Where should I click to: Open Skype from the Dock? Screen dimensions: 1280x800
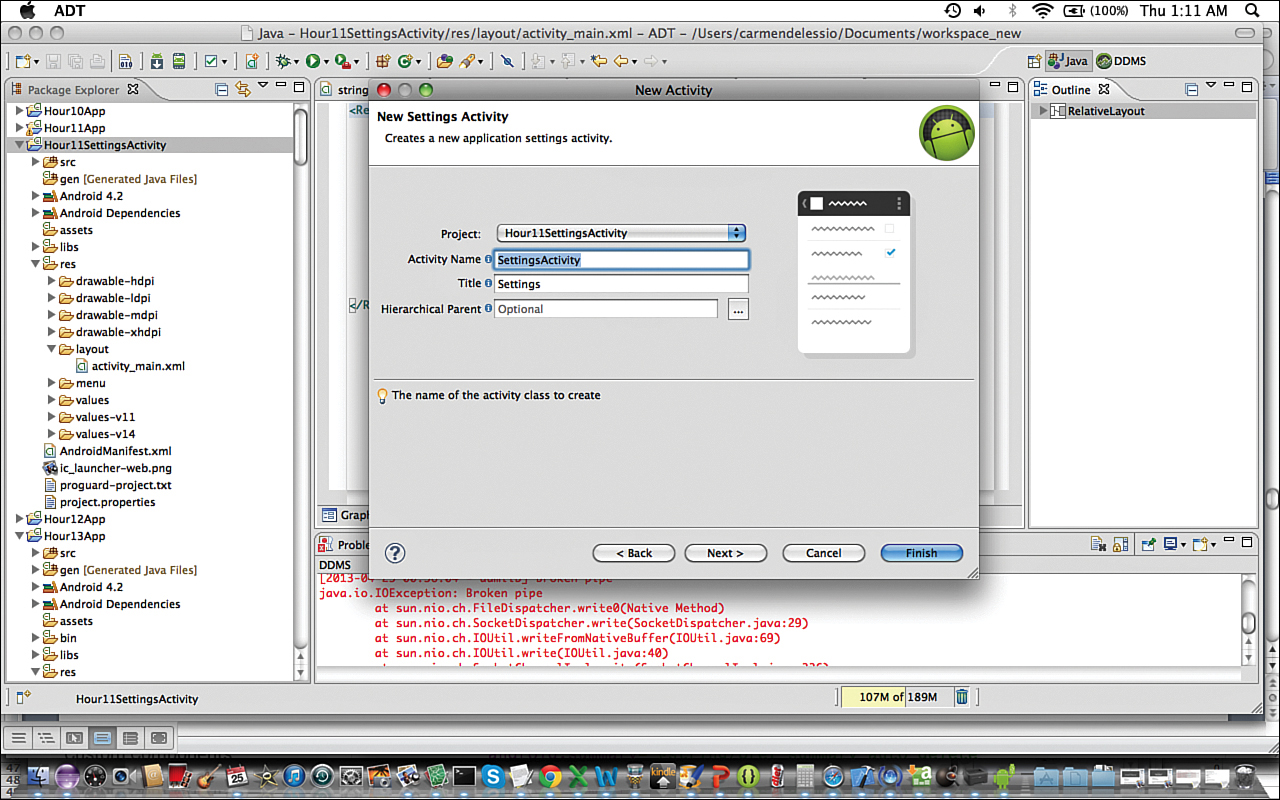tap(492, 776)
